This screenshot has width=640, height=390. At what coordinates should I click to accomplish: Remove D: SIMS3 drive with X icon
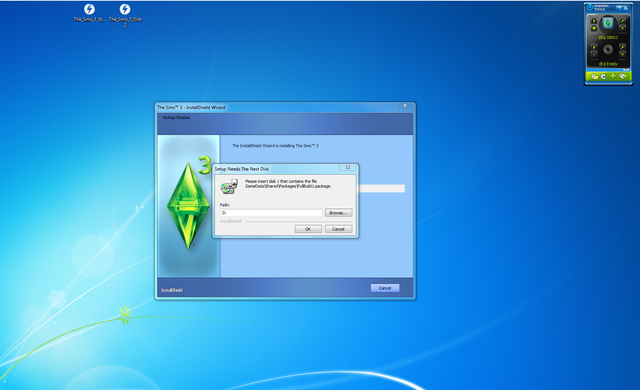622,28
